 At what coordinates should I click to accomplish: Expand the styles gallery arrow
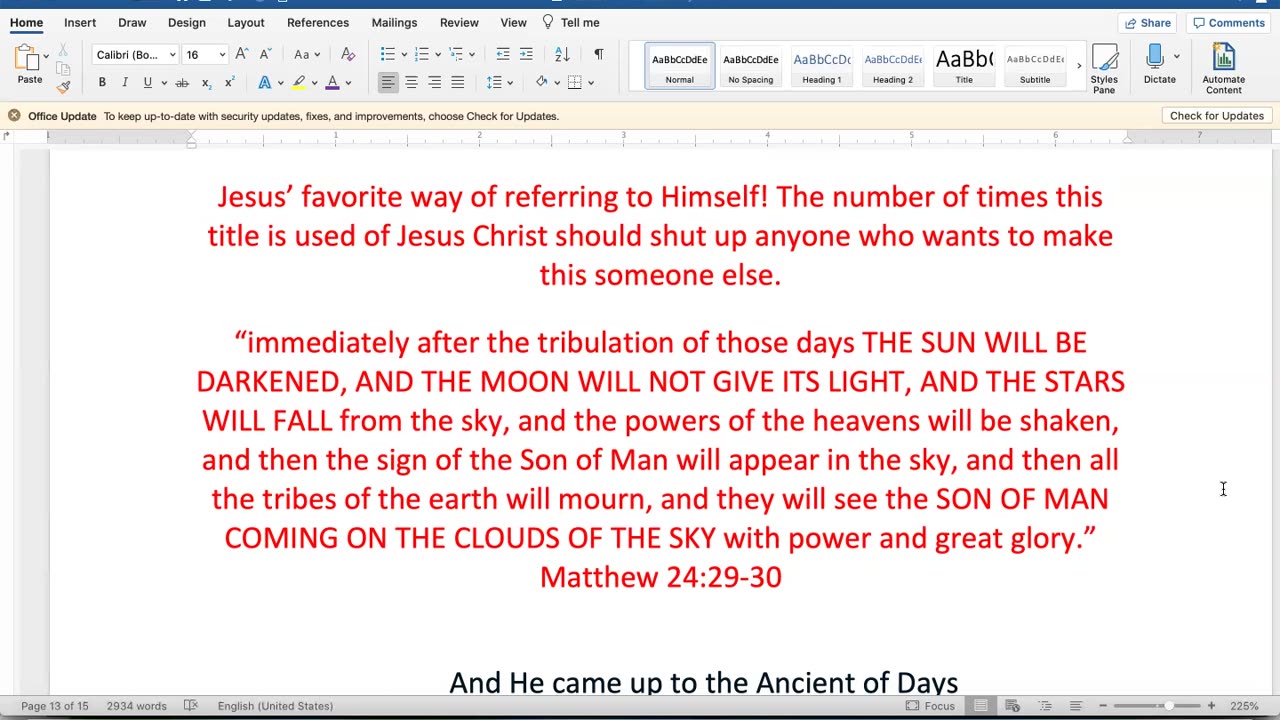pos(1078,67)
